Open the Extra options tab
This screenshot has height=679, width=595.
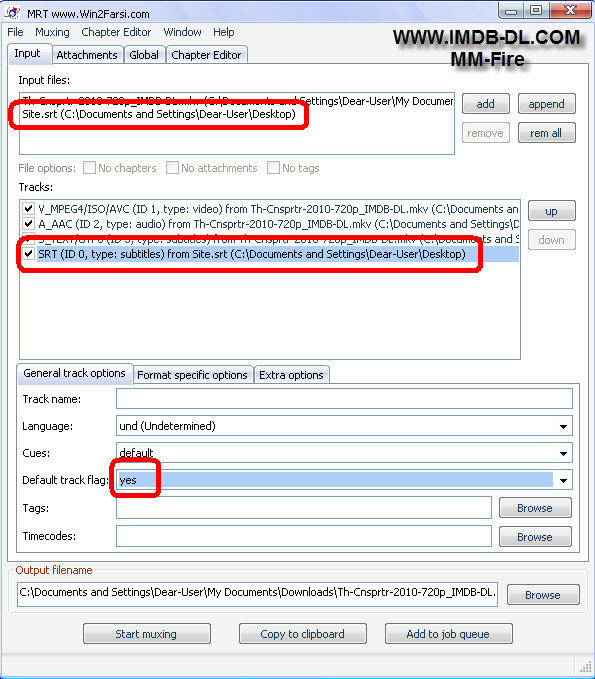point(291,375)
